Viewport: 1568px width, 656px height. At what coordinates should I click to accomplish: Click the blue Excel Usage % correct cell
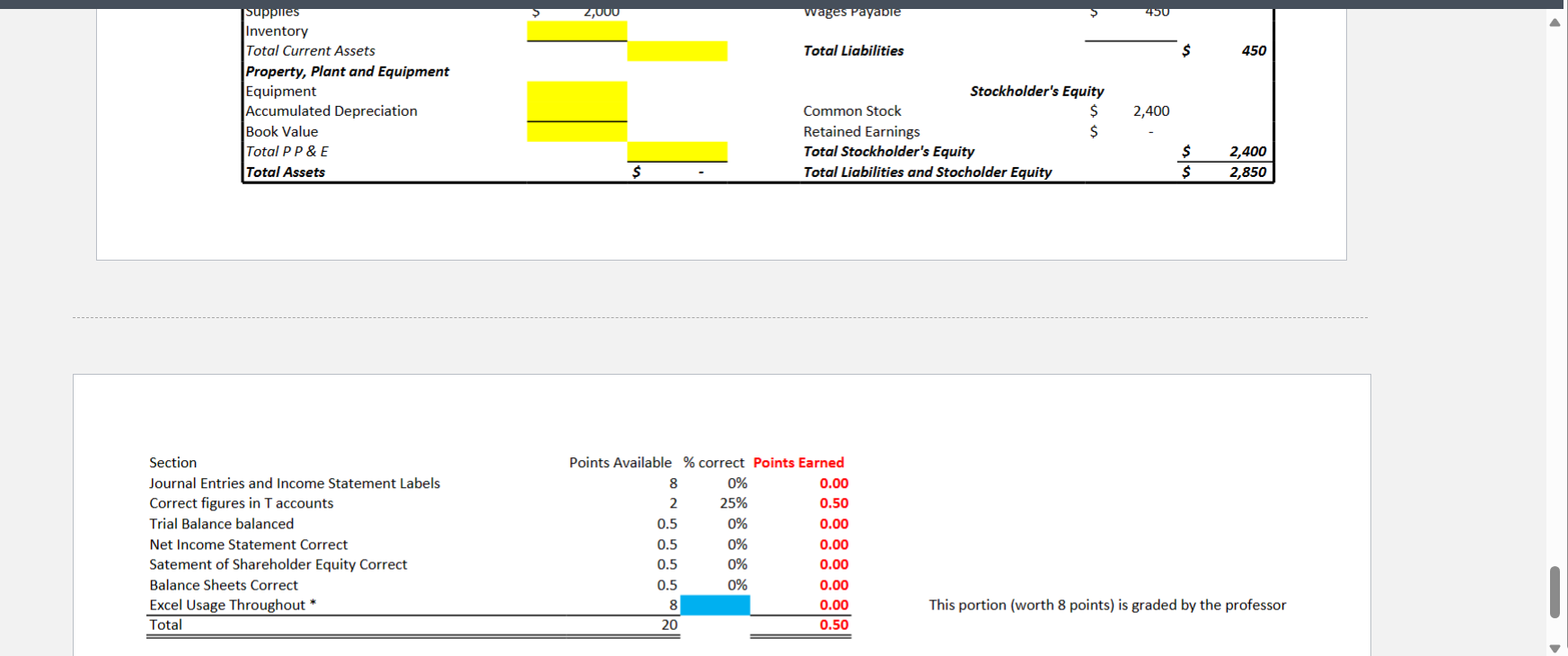[715, 605]
